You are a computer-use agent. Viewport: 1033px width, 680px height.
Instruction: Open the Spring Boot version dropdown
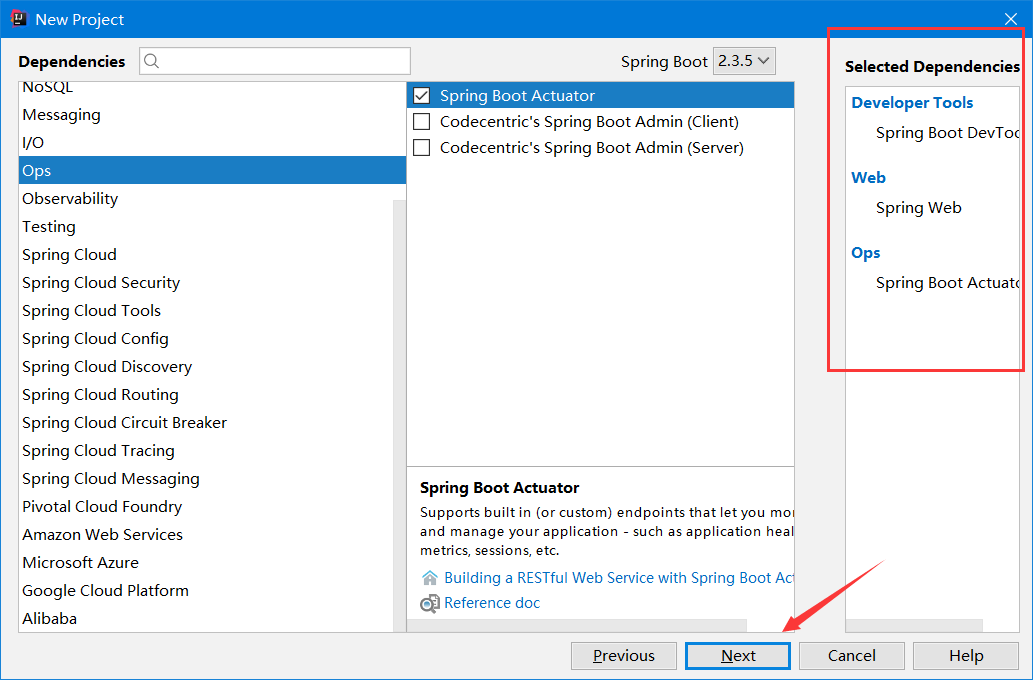744,61
